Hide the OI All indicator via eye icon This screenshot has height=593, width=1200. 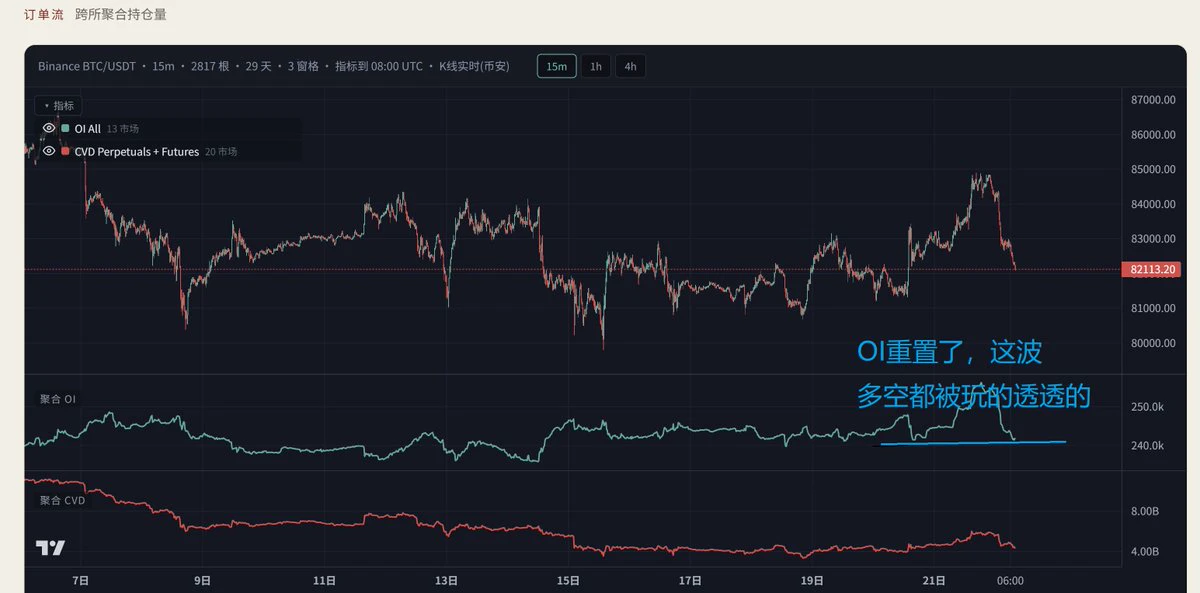coord(48,129)
